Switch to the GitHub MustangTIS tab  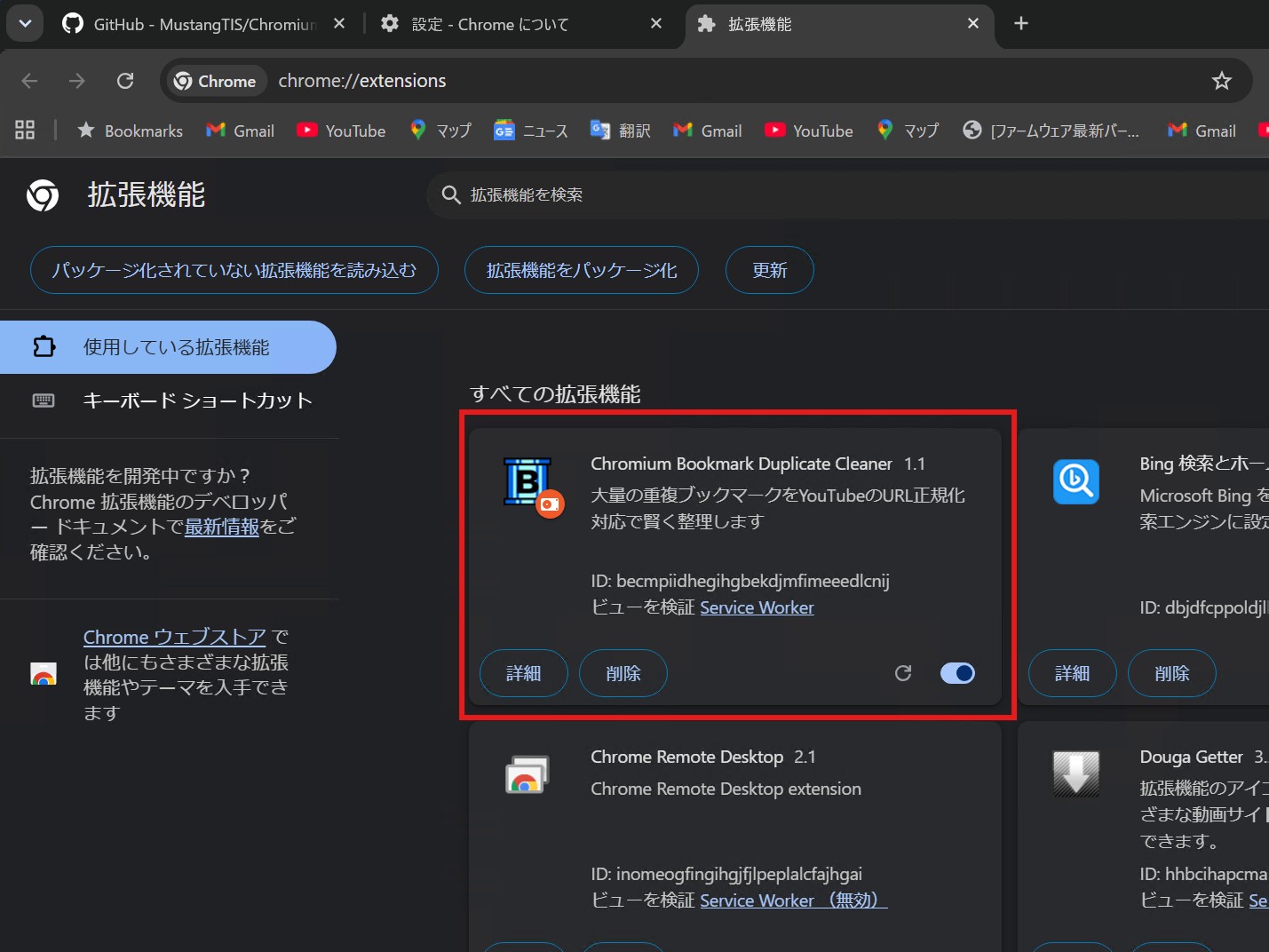204,24
